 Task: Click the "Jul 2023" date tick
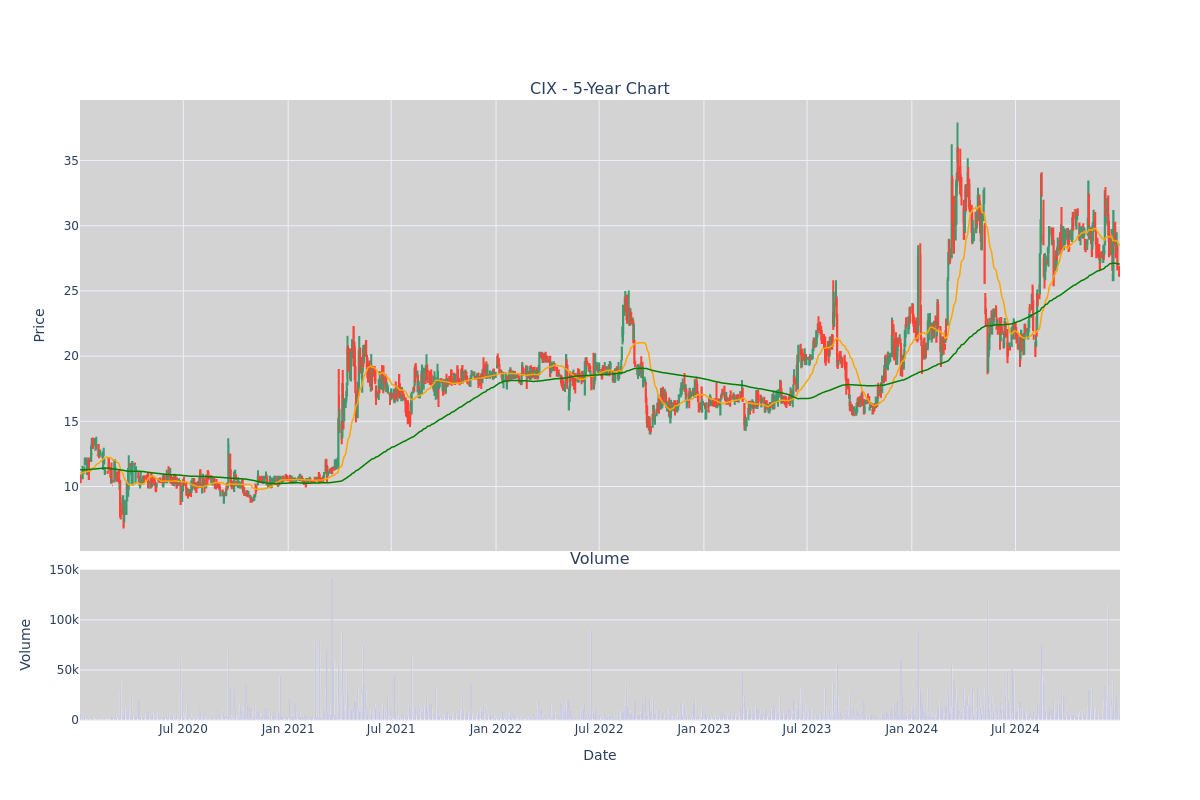(807, 729)
